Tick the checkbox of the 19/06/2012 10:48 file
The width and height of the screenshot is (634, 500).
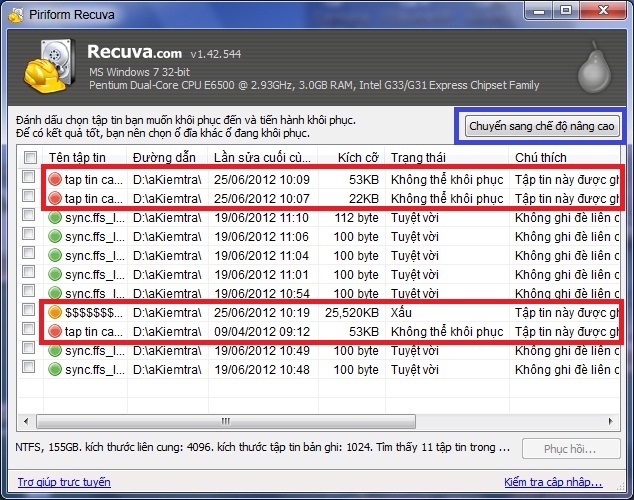28,367
